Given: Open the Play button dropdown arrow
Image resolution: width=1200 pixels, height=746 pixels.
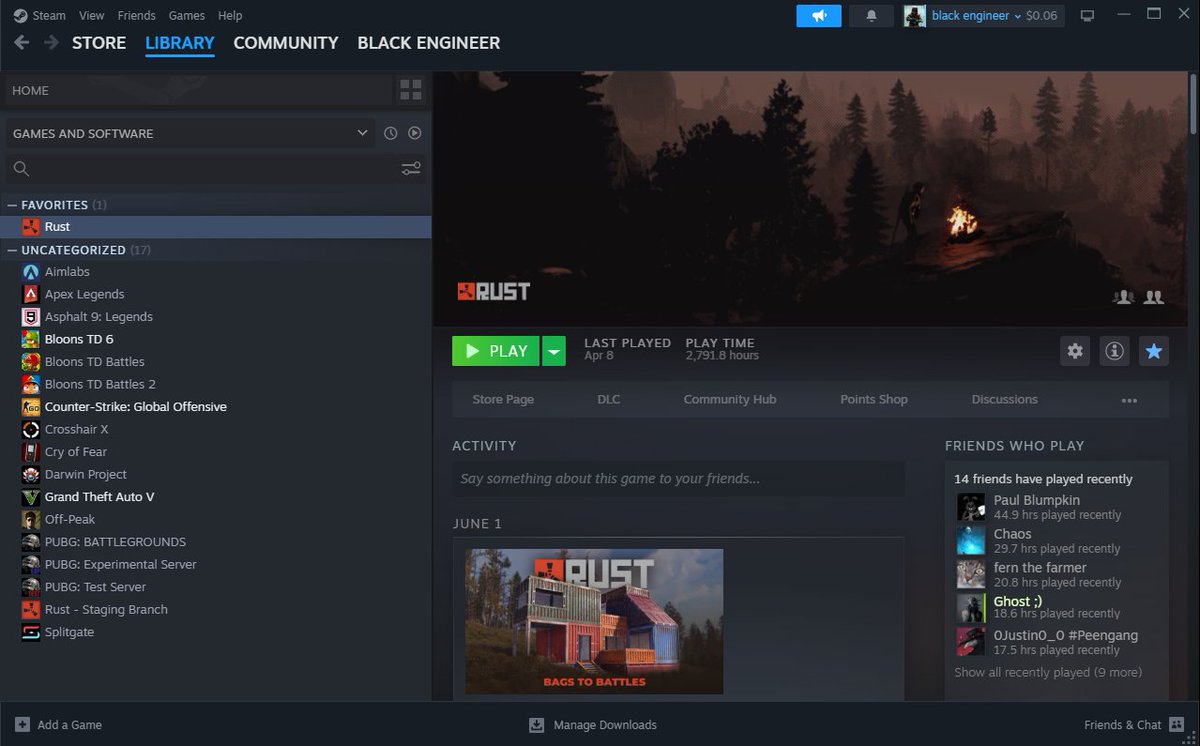Looking at the screenshot, I should point(554,351).
